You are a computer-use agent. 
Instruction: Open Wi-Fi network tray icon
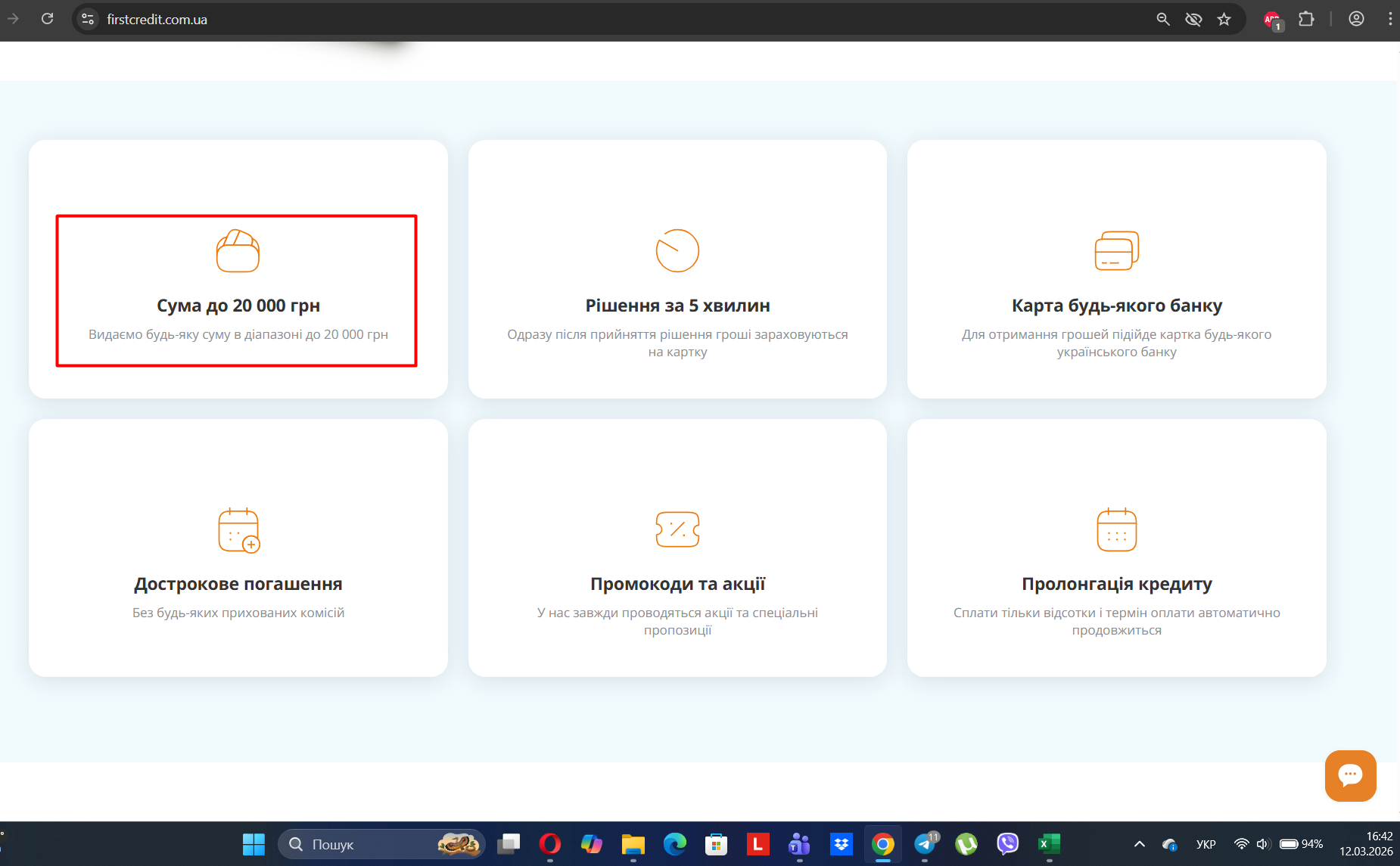click(1241, 844)
